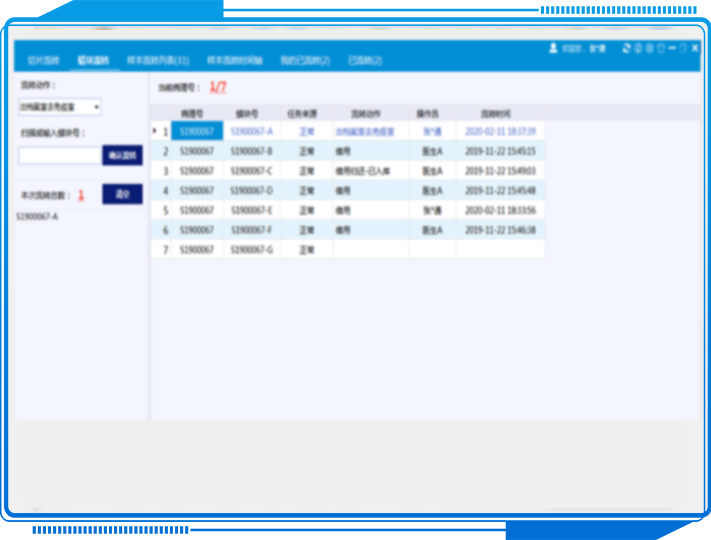Click the refresh icon in top-right toolbar

pos(626,48)
